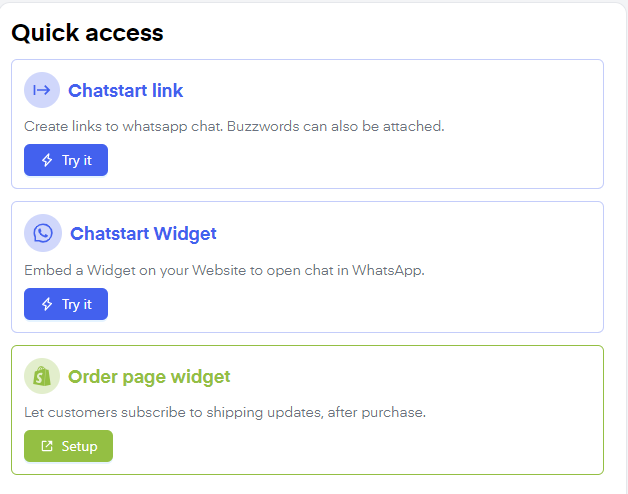The width and height of the screenshot is (628, 494).
Task: Click the Shopify bag icon
Action: coord(42,376)
